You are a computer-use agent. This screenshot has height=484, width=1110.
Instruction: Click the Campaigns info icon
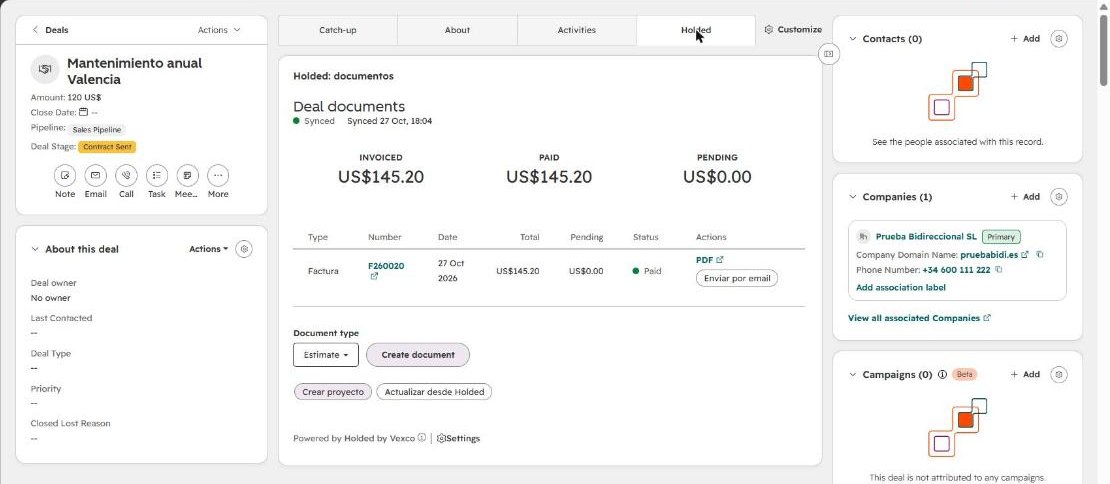click(942, 374)
